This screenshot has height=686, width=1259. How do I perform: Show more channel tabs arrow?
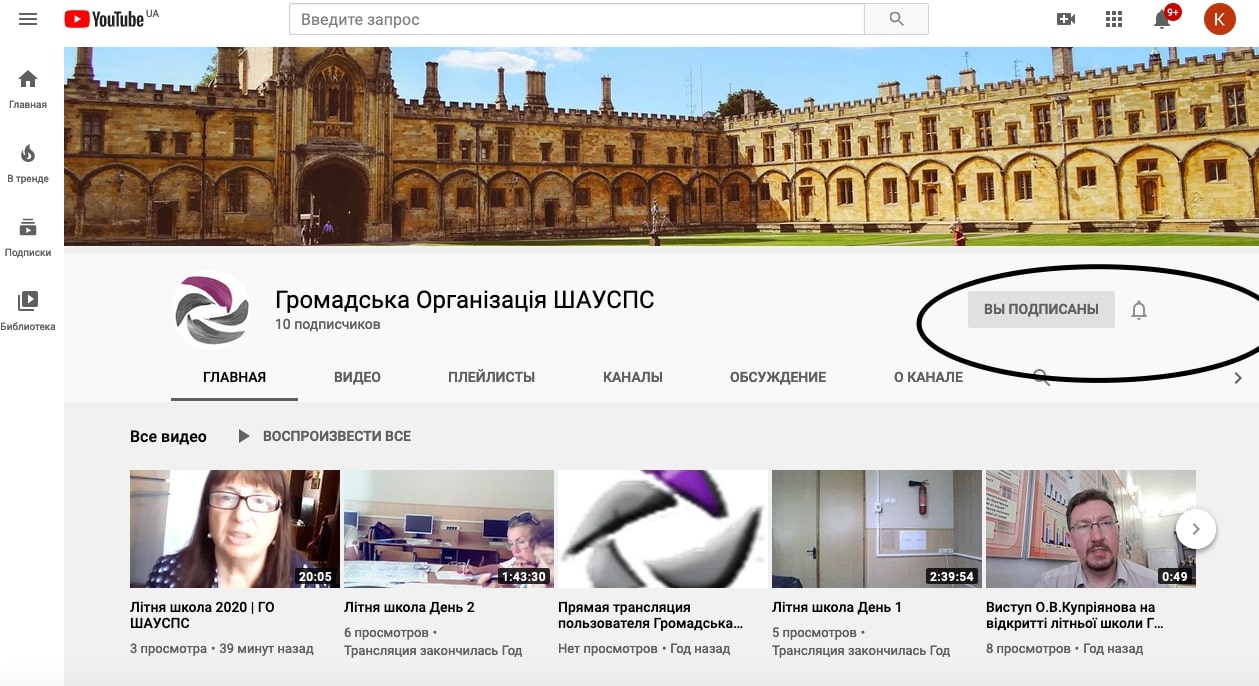(1238, 378)
